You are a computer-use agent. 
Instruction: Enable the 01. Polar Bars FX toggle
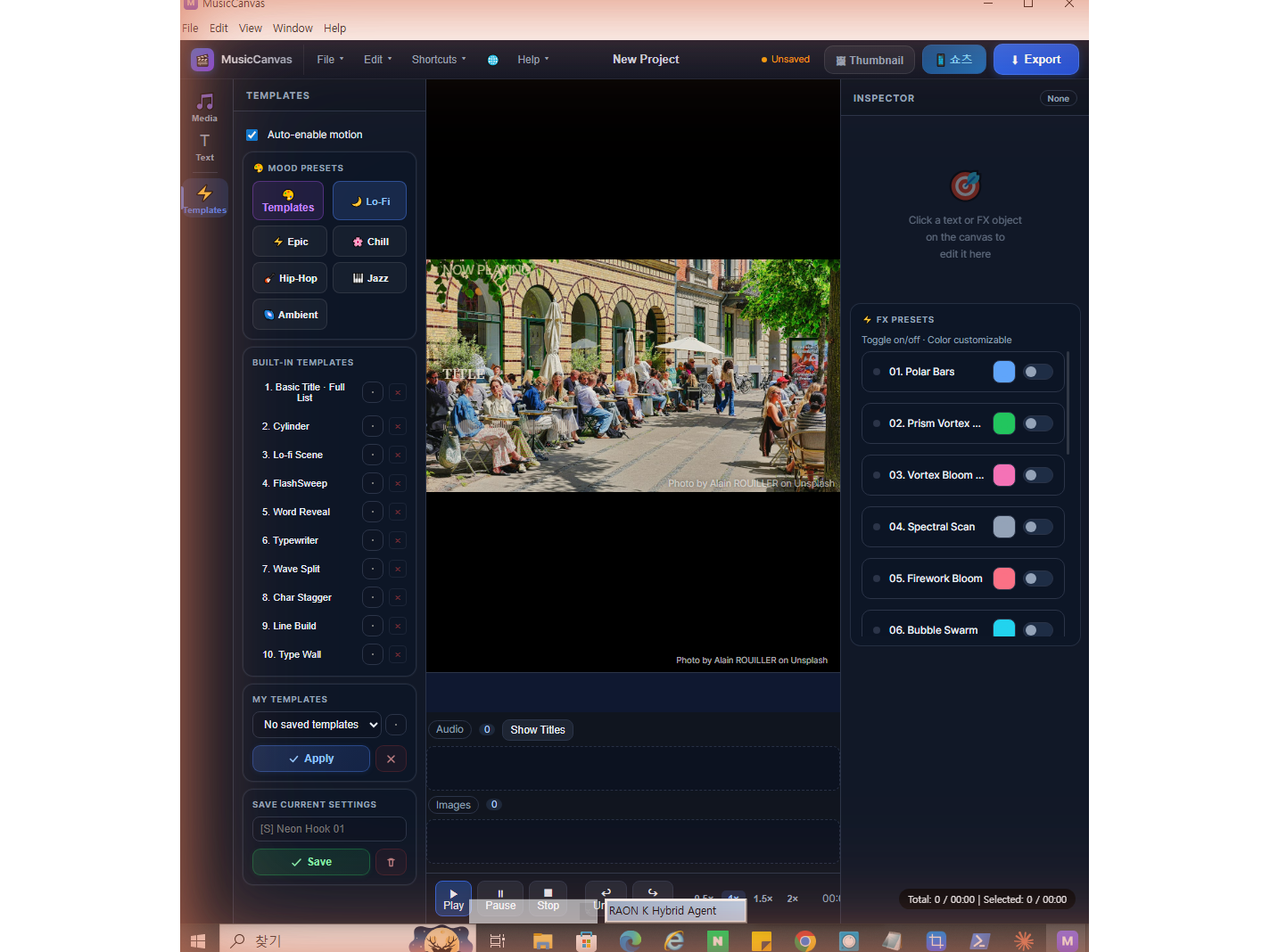tap(1037, 372)
